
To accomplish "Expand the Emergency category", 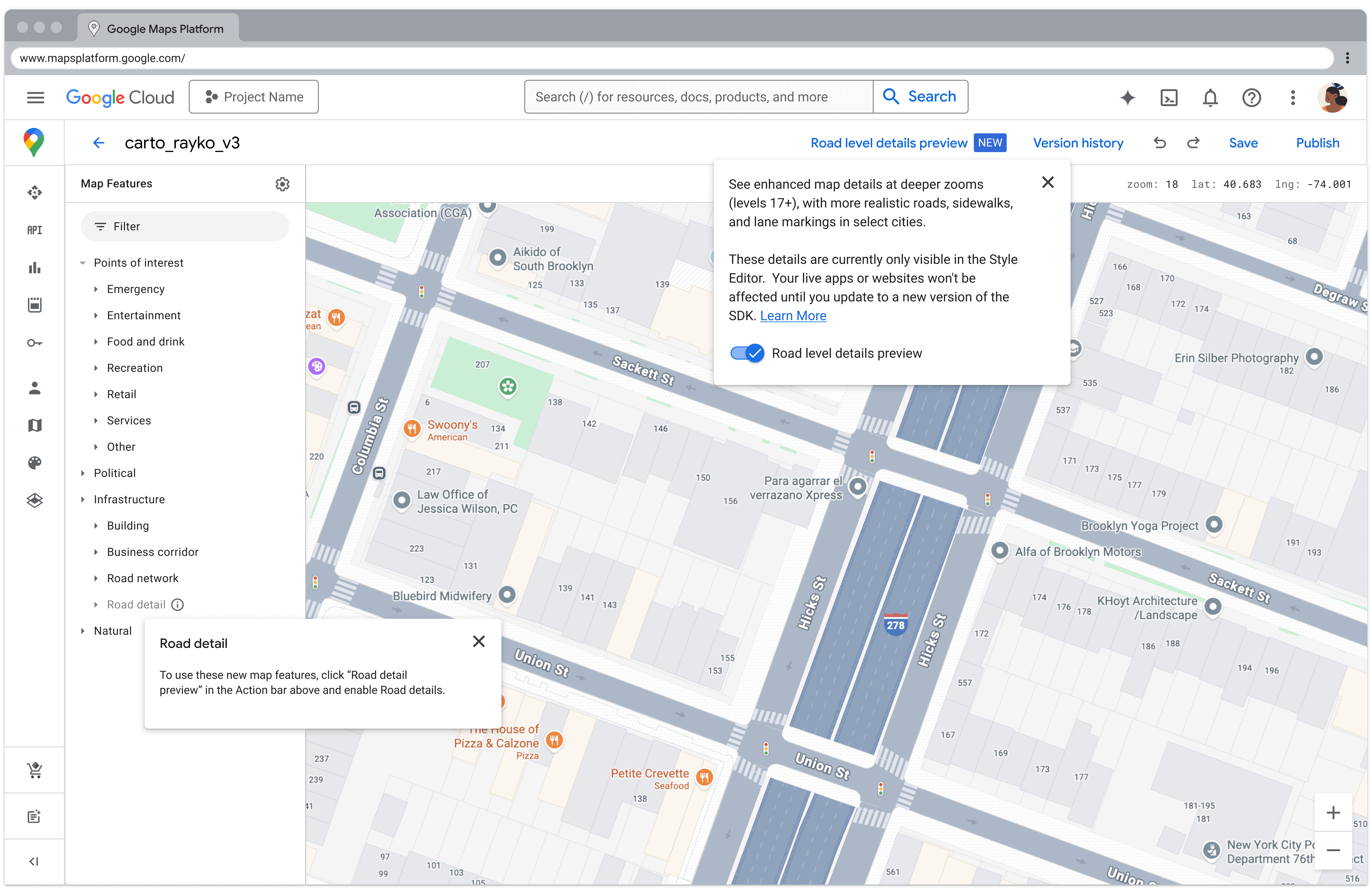I will click(x=96, y=289).
